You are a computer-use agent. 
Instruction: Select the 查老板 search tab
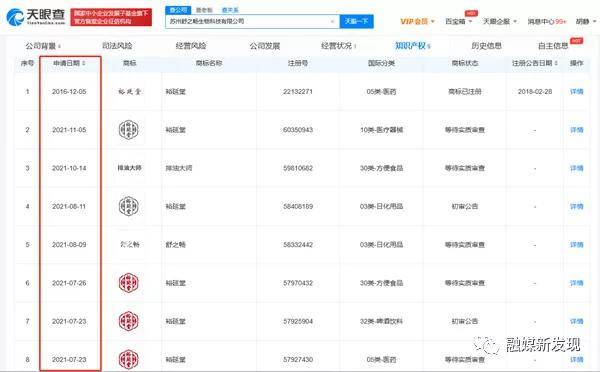204,10
